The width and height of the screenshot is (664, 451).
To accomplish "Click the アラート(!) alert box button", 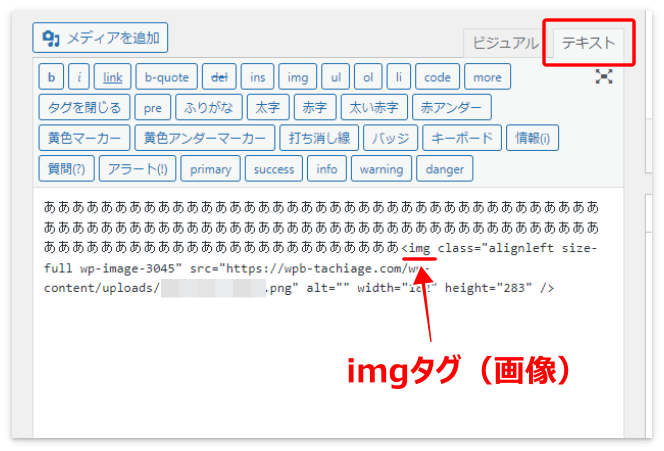I will pyautogui.click(x=138, y=169).
